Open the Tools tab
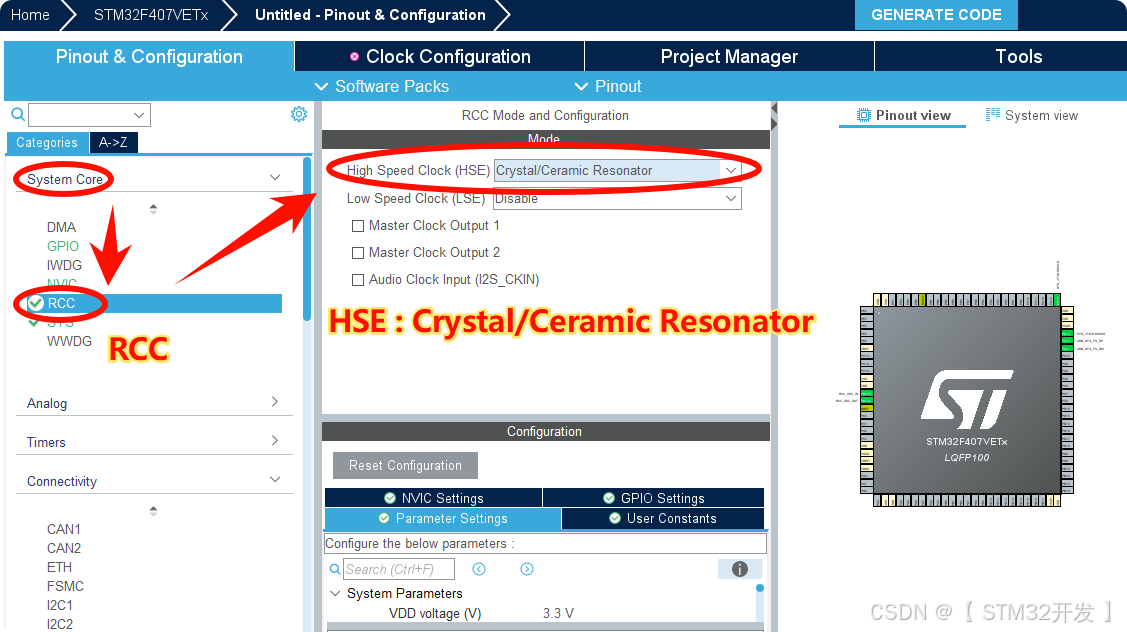1127x632 pixels. (1018, 56)
